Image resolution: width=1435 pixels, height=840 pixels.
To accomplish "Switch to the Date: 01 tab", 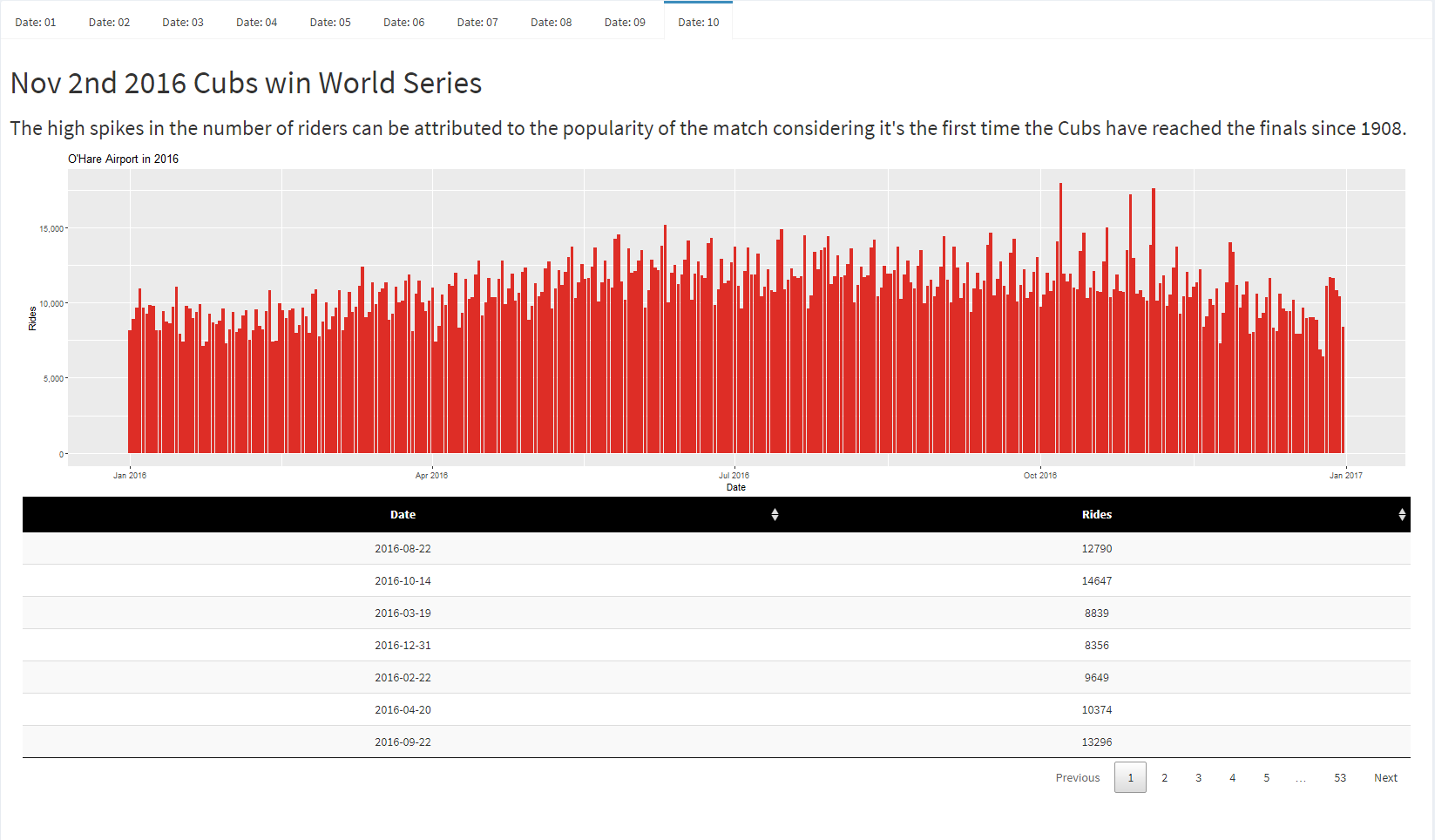I will [x=36, y=22].
